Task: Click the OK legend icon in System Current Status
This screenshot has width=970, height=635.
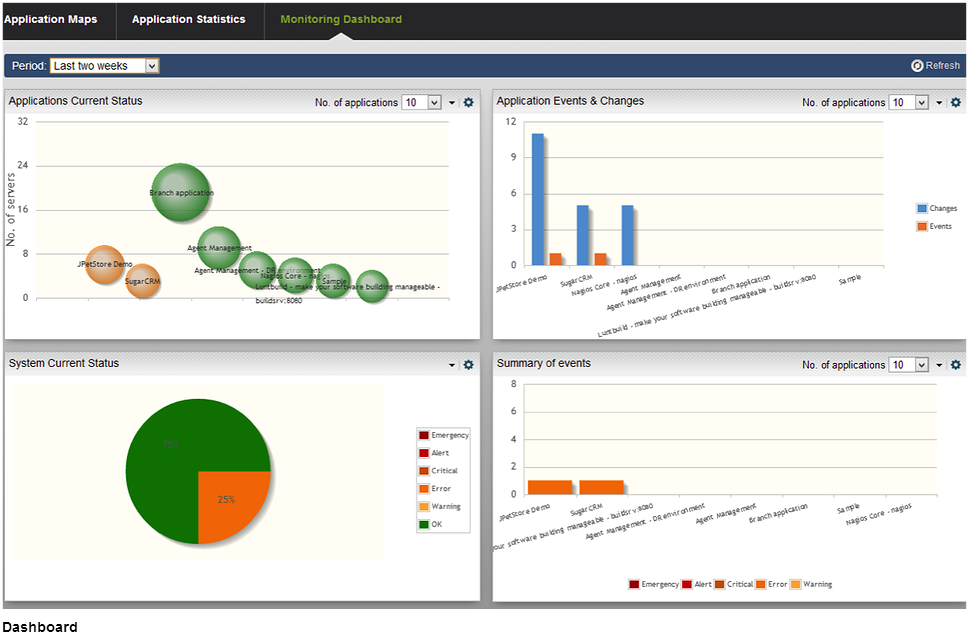Action: point(424,525)
